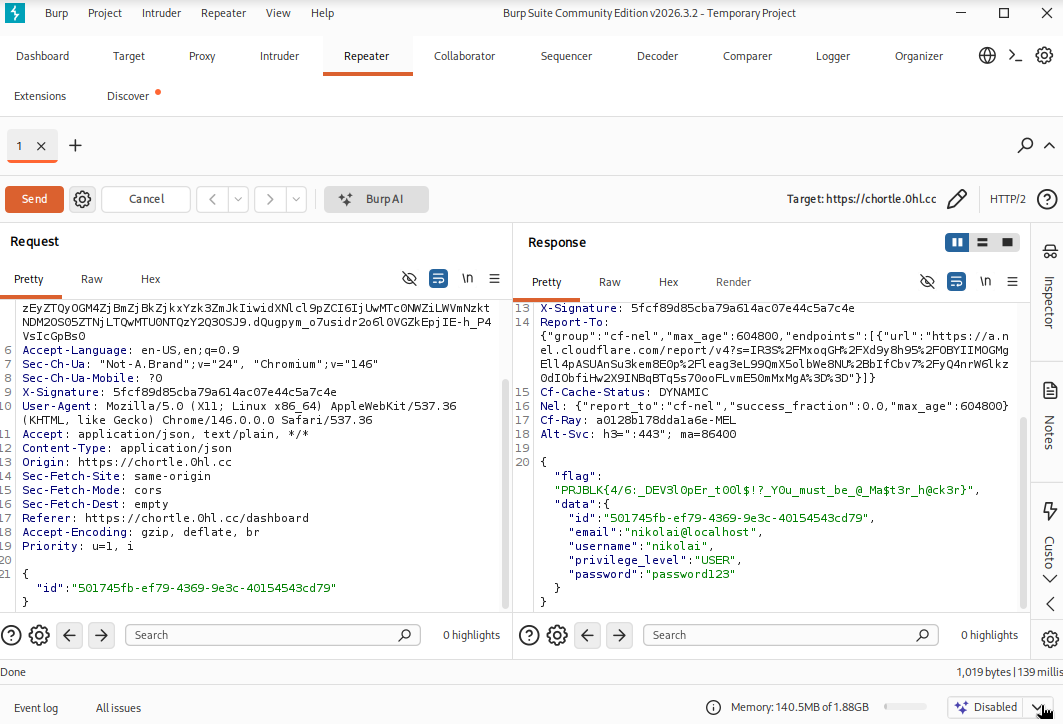This screenshot has height=724, width=1063.
Task: Open the Burp browser globe icon
Action: [987, 56]
